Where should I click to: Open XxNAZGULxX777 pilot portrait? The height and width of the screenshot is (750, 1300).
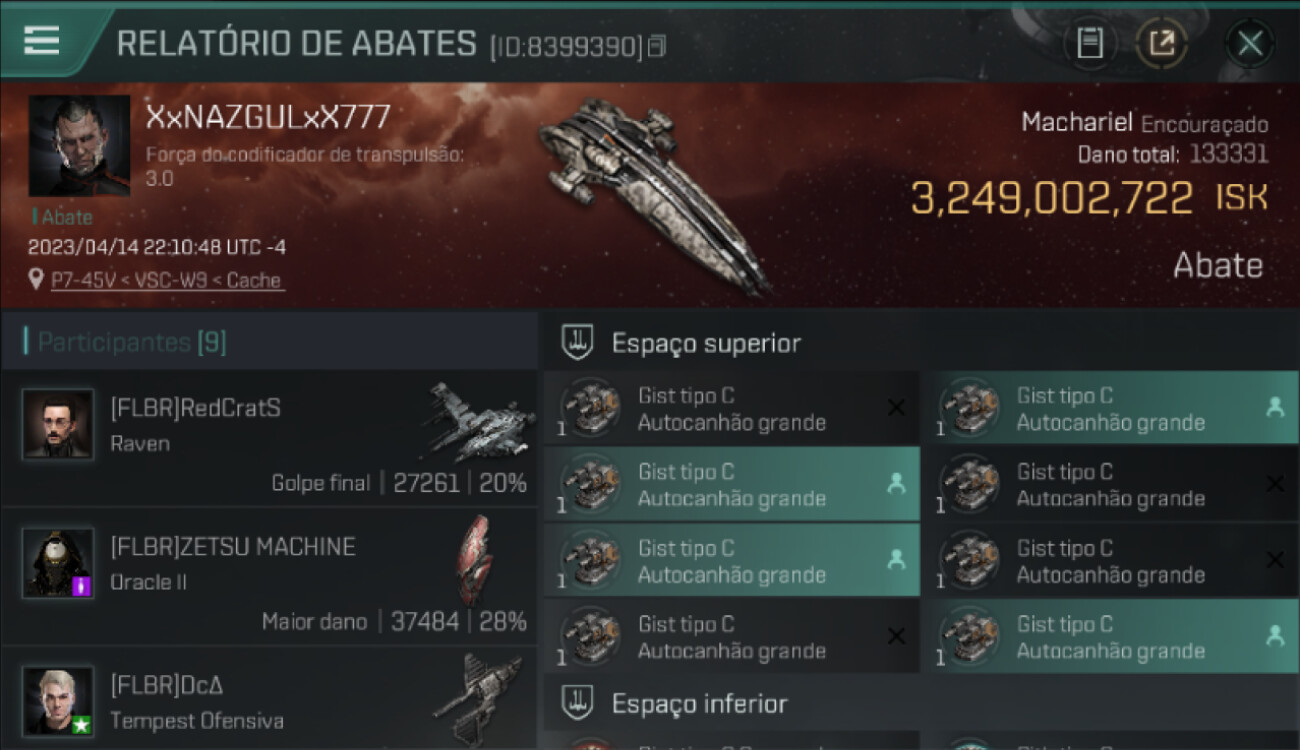(79, 146)
